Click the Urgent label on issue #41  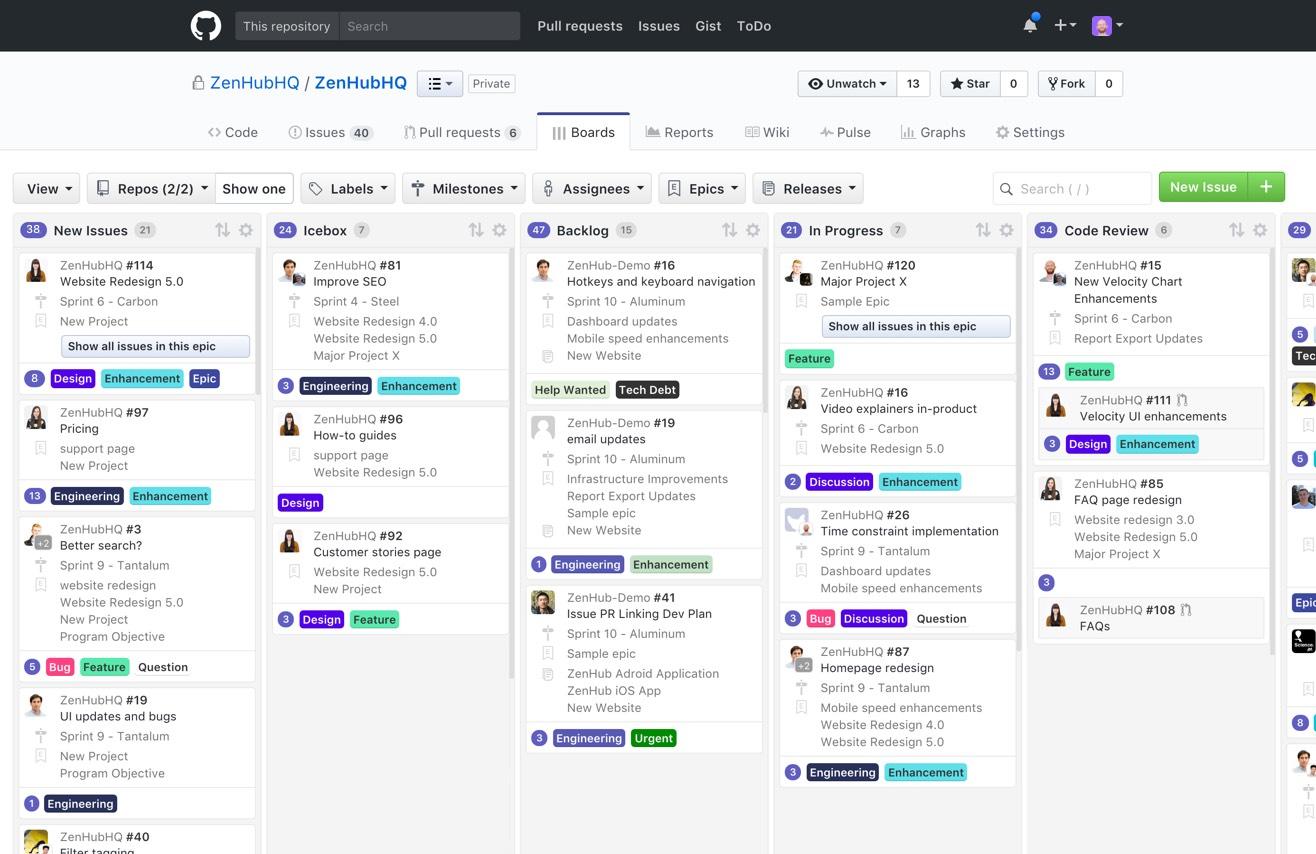pos(653,738)
